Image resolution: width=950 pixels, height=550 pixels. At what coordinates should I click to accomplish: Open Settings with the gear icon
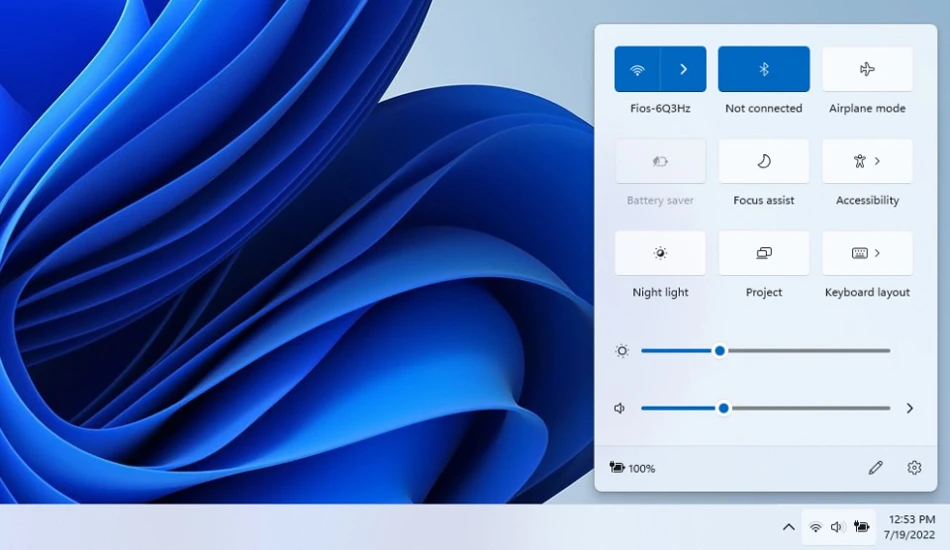click(914, 468)
